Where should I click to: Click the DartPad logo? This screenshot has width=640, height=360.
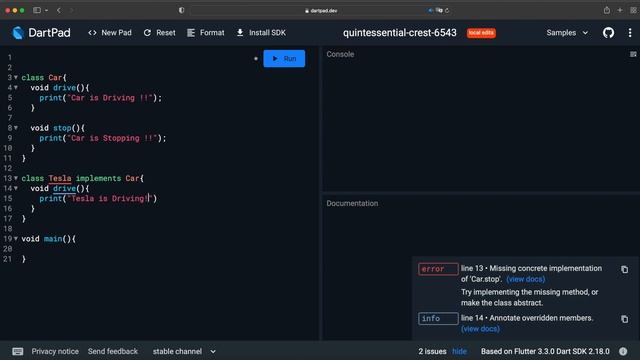(41, 33)
